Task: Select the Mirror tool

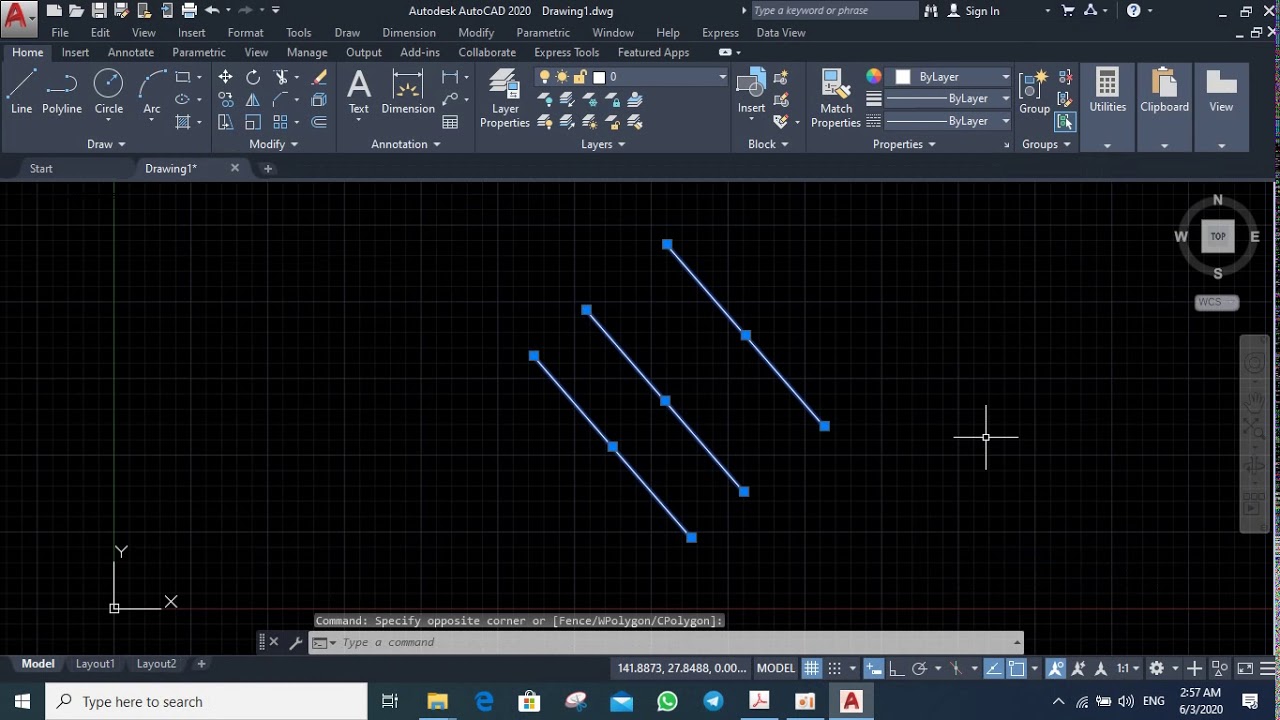Action: pyautogui.click(x=253, y=99)
